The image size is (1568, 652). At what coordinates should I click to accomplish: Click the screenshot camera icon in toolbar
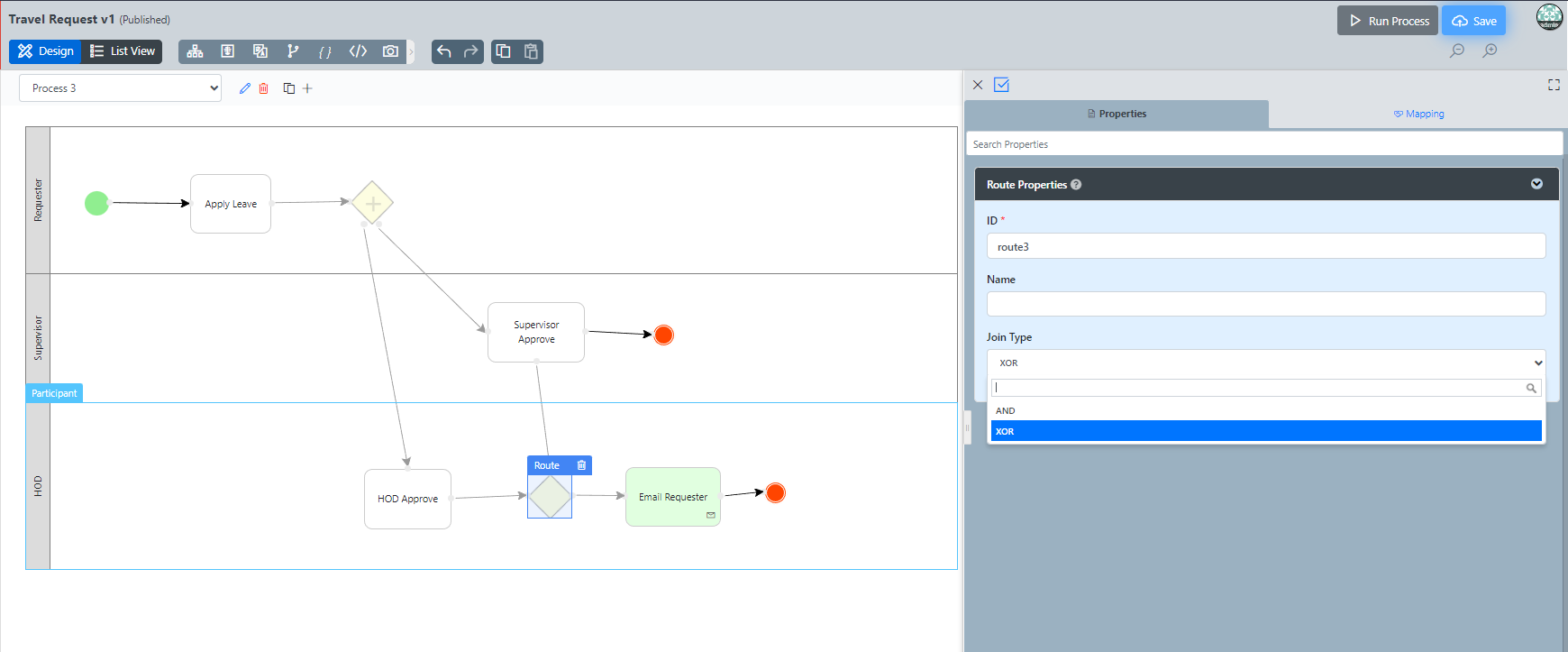coord(390,51)
